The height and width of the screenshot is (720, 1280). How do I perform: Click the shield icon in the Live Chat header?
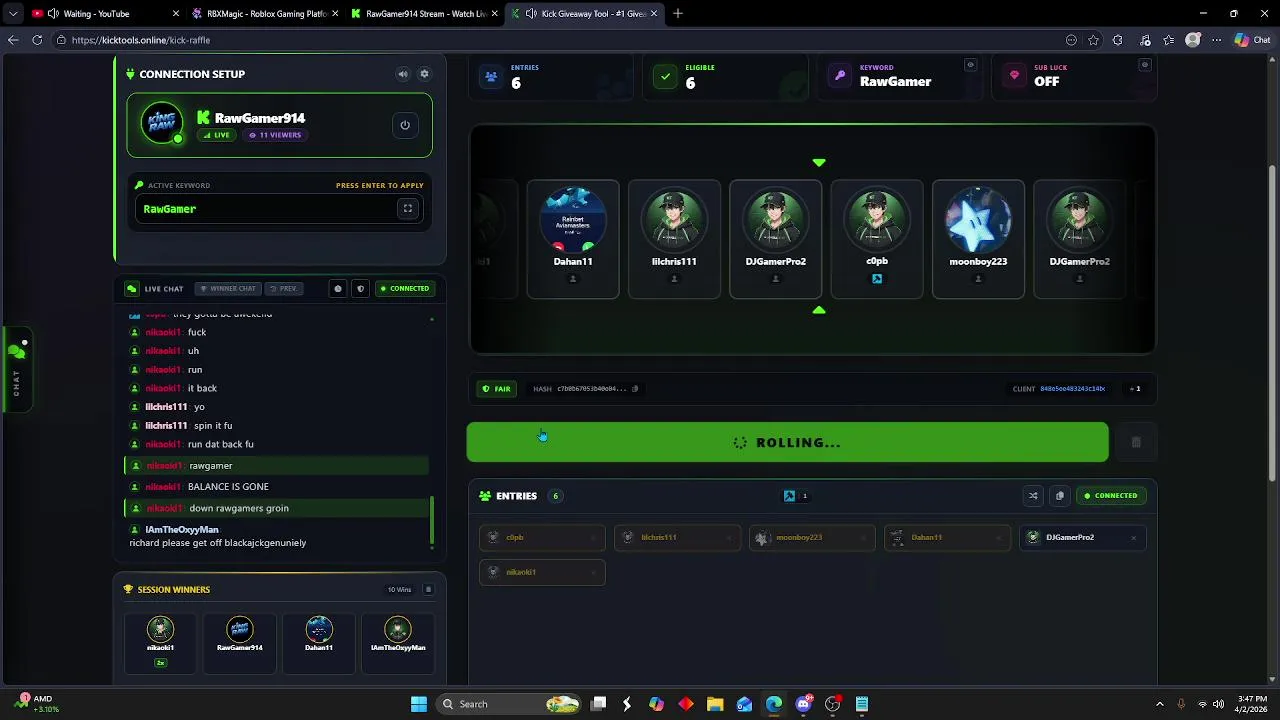361,288
